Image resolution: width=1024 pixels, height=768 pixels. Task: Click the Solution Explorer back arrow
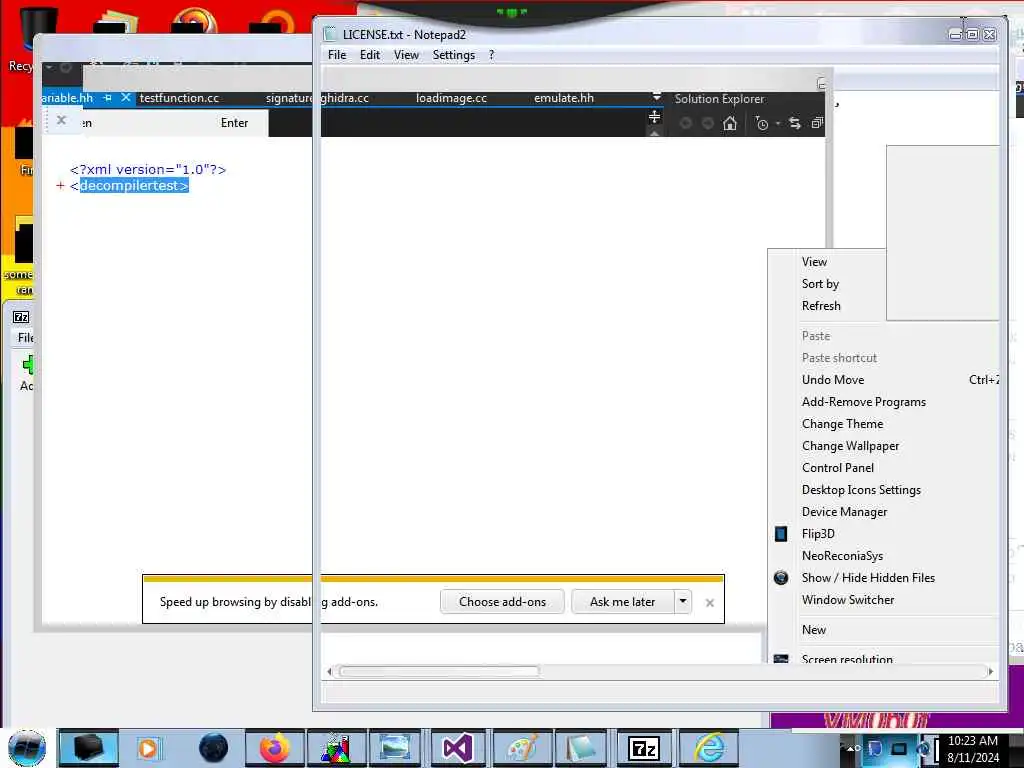[686, 123]
